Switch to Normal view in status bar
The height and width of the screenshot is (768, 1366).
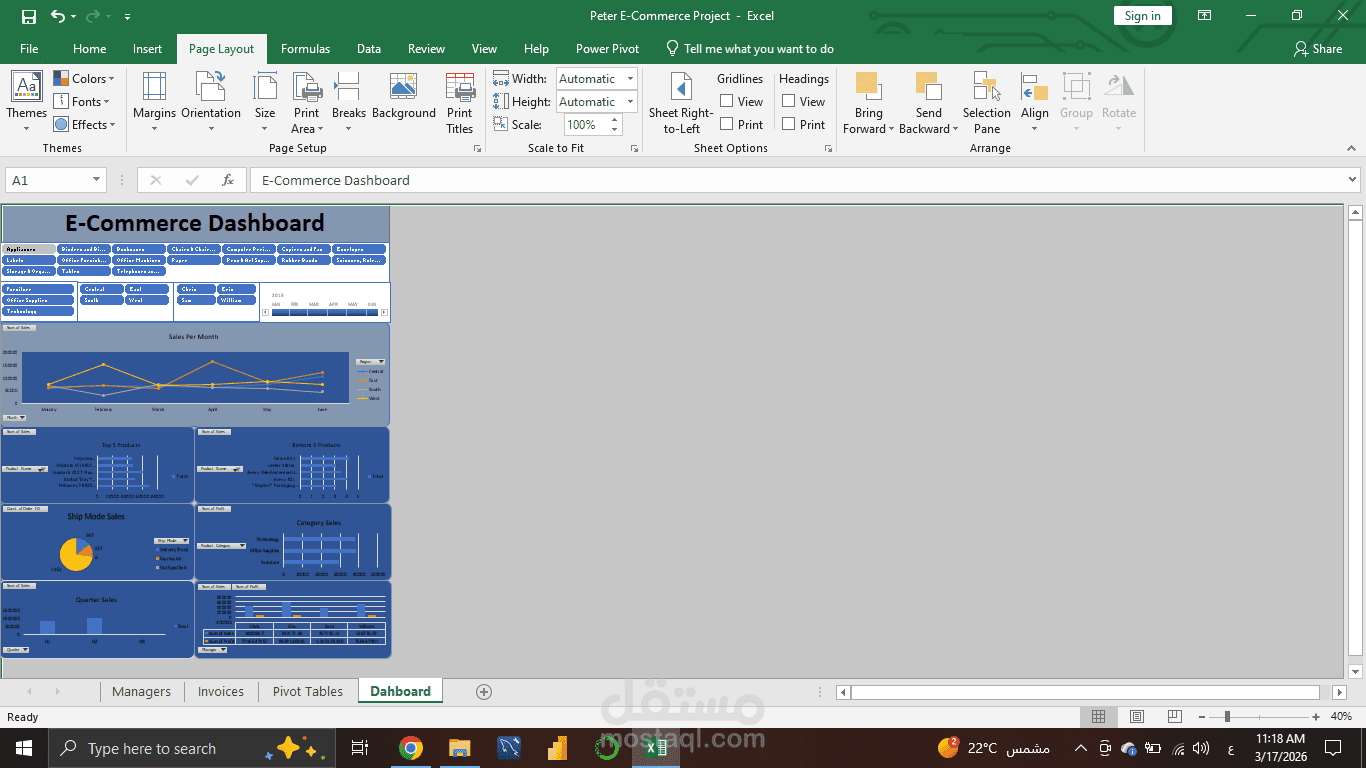click(1098, 717)
